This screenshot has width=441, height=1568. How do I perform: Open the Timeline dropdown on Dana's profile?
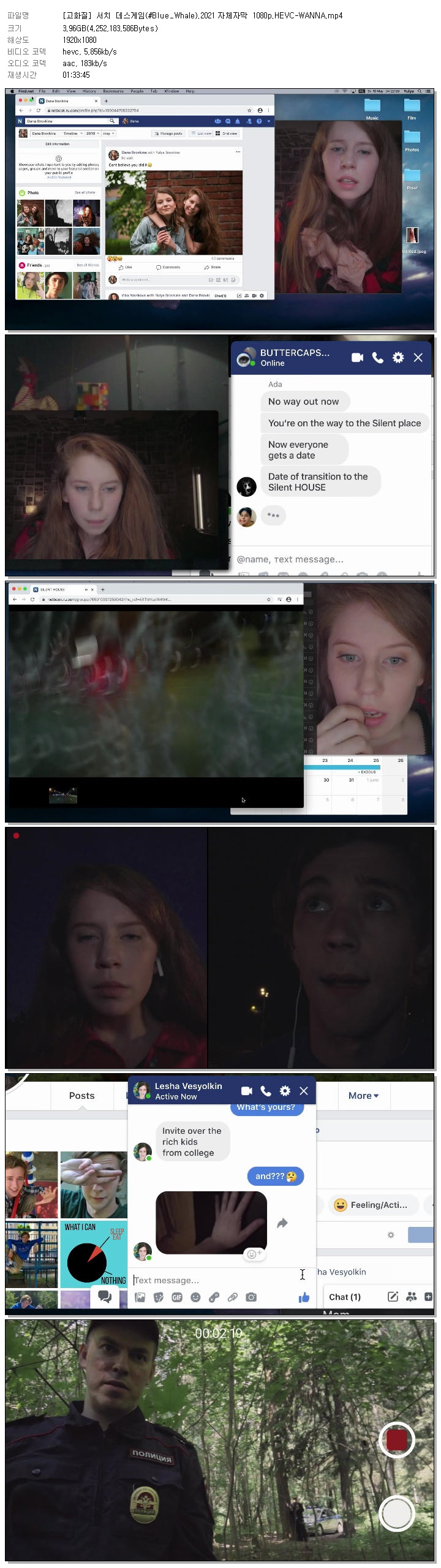(72, 133)
